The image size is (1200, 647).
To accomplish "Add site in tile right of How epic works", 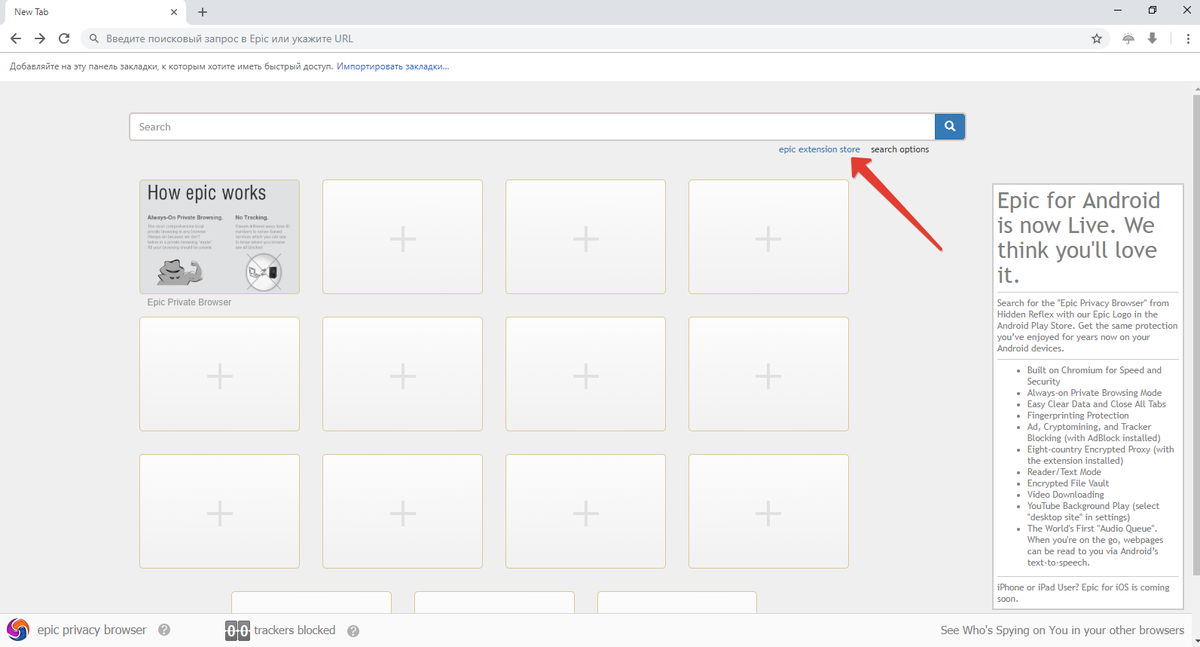I will [x=402, y=237].
